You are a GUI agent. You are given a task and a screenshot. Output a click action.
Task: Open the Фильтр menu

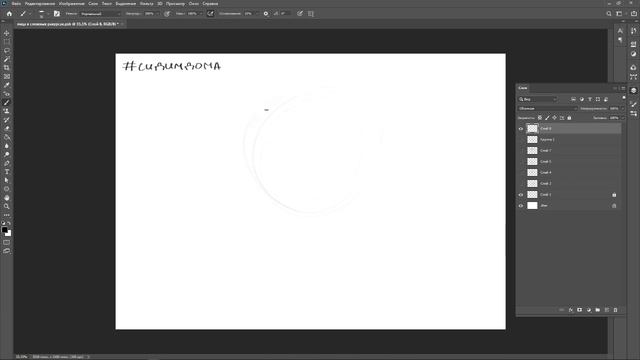pos(146,4)
